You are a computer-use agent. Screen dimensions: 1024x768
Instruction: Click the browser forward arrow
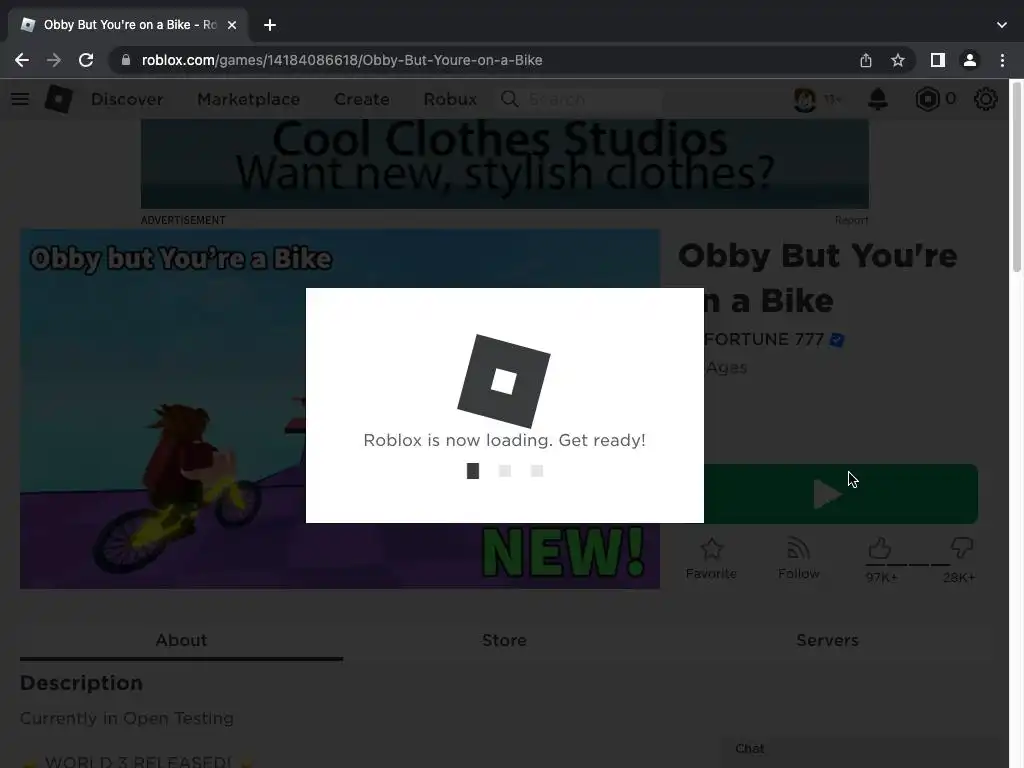tap(54, 60)
